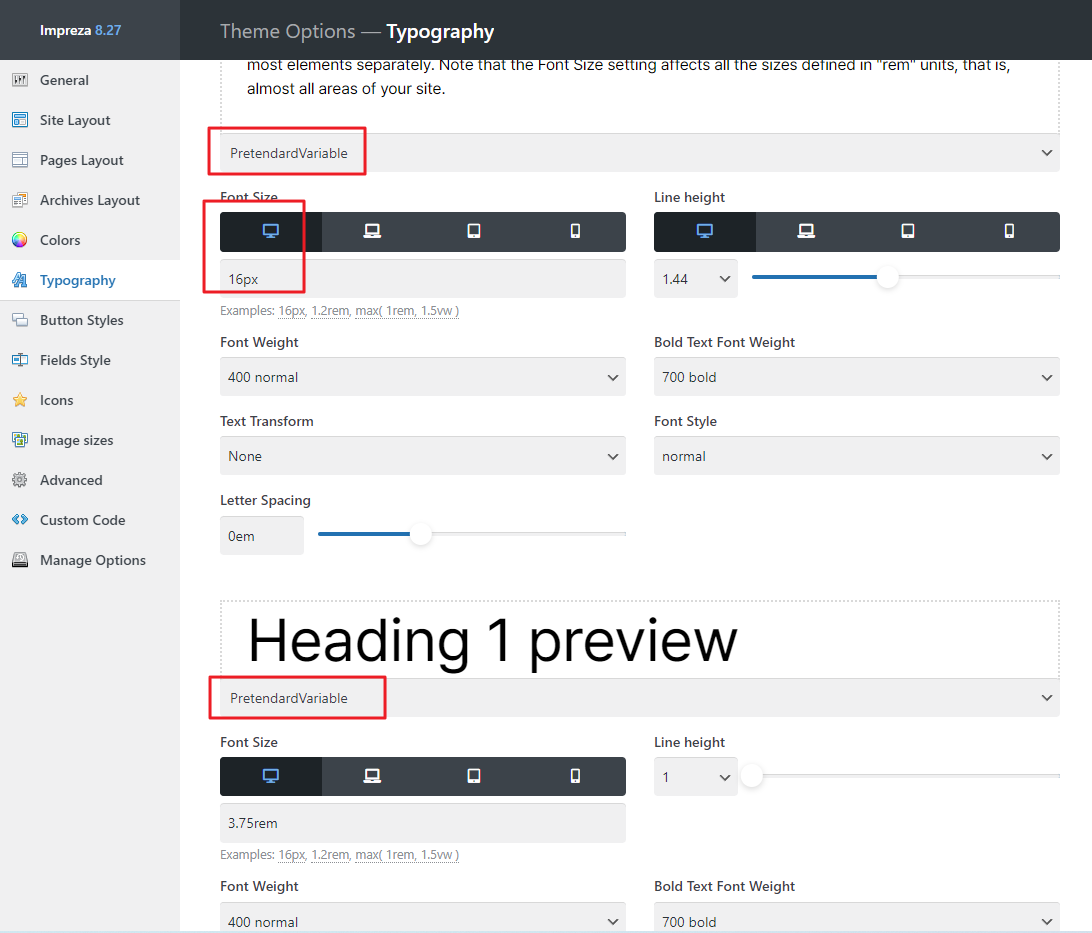The width and height of the screenshot is (1092, 933).
Task: Select mobile view for Heading 1 Font Size
Action: click(x=575, y=776)
